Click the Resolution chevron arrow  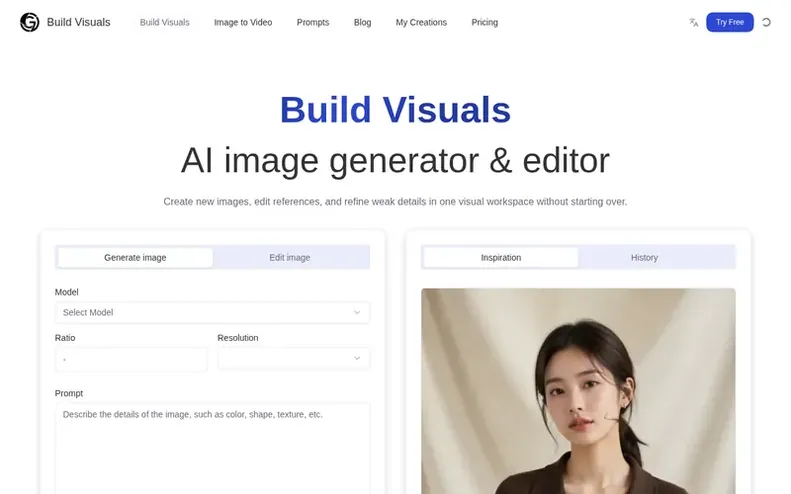coord(357,358)
